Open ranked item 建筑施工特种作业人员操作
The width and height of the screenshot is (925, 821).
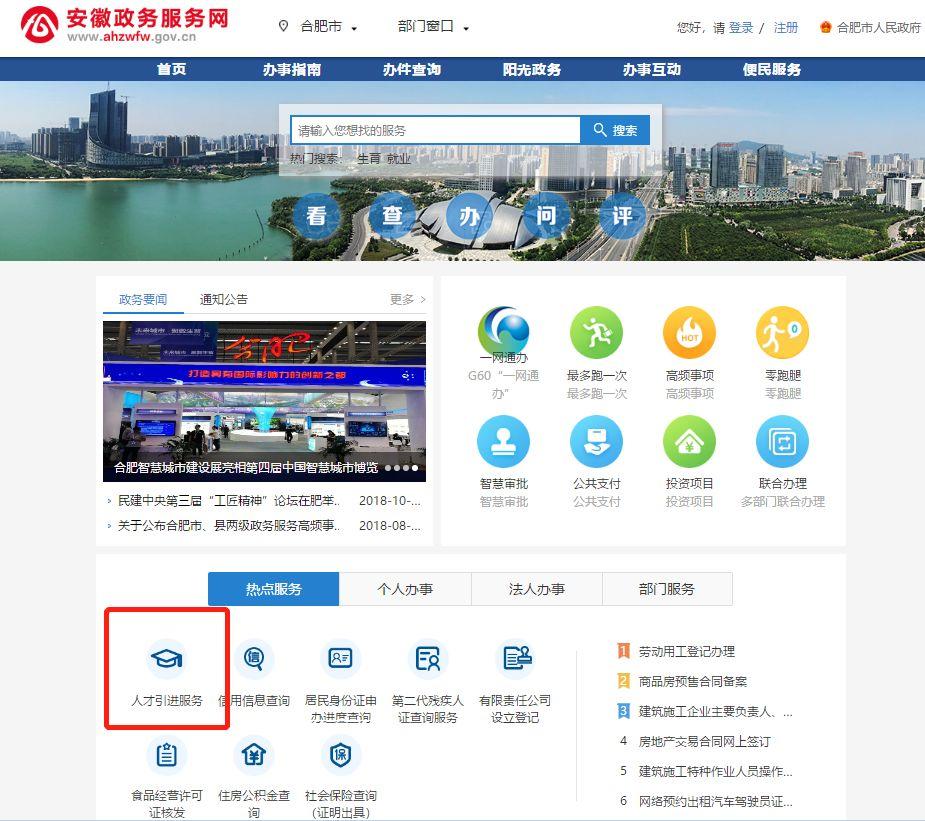click(716, 771)
